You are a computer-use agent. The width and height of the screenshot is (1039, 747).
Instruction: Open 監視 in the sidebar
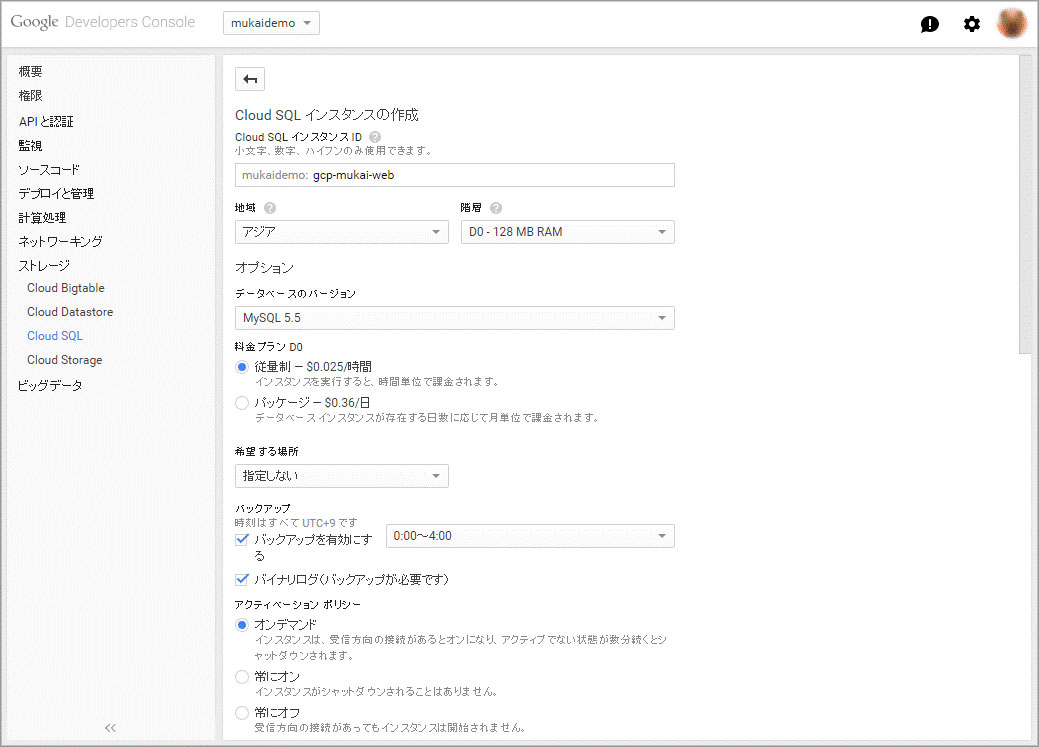coord(30,145)
